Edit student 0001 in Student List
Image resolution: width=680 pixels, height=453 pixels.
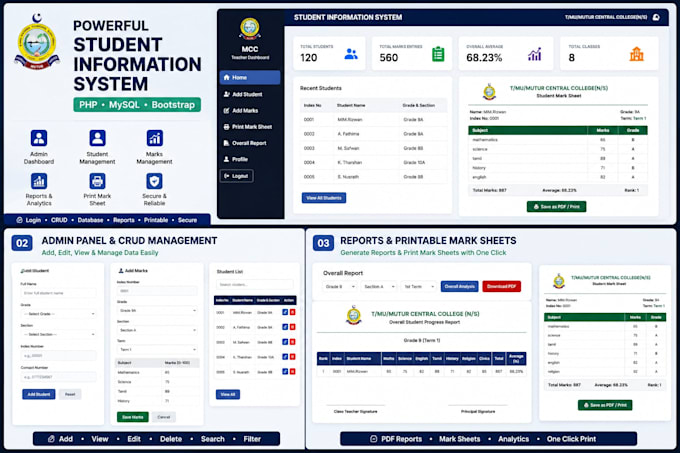pos(285,312)
